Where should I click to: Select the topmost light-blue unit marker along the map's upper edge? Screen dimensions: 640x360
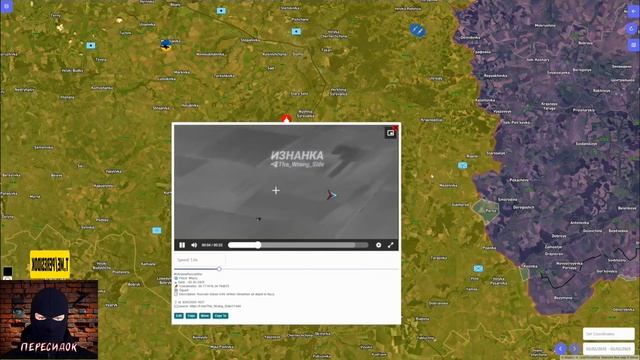tap(221, 11)
